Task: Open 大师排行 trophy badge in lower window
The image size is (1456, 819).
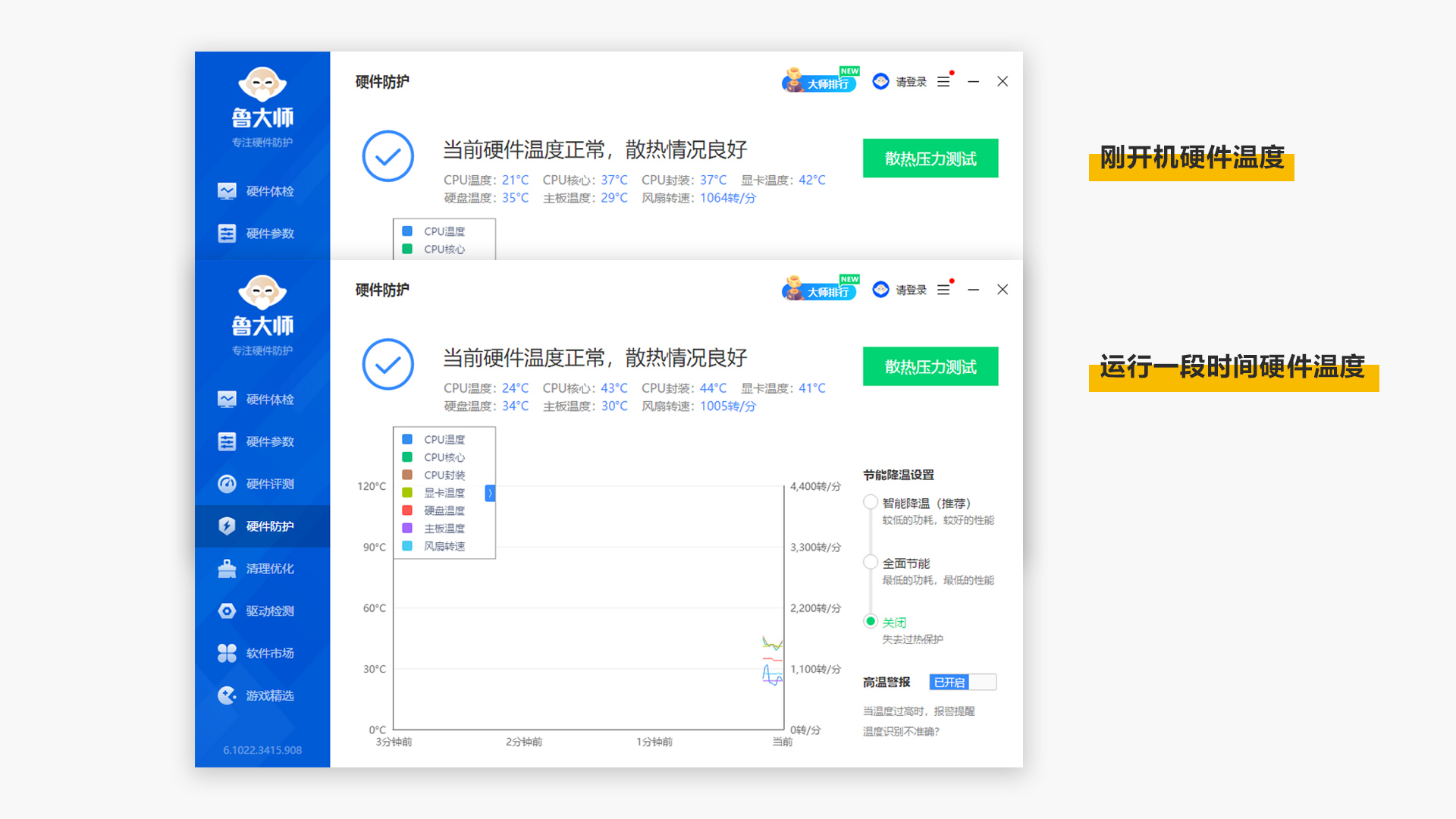Action: pyautogui.click(x=819, y=290)
